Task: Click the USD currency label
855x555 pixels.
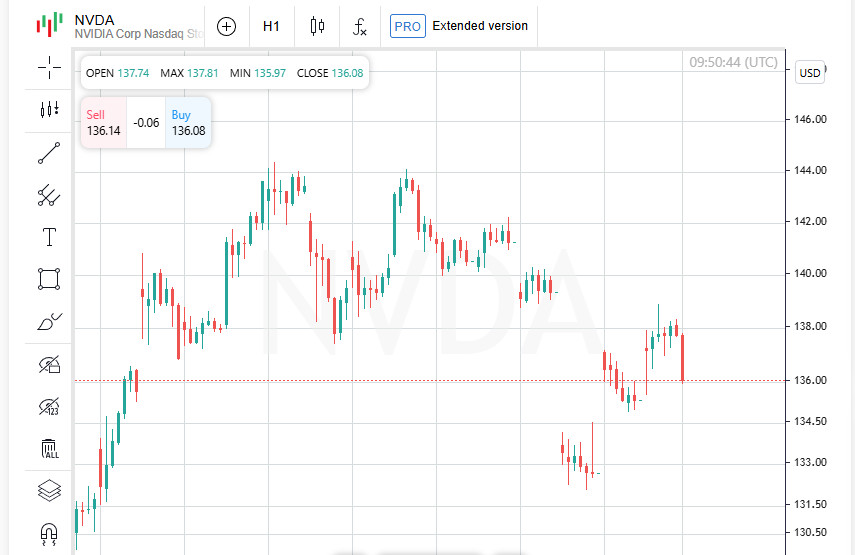Action: [x=810, y=73]
